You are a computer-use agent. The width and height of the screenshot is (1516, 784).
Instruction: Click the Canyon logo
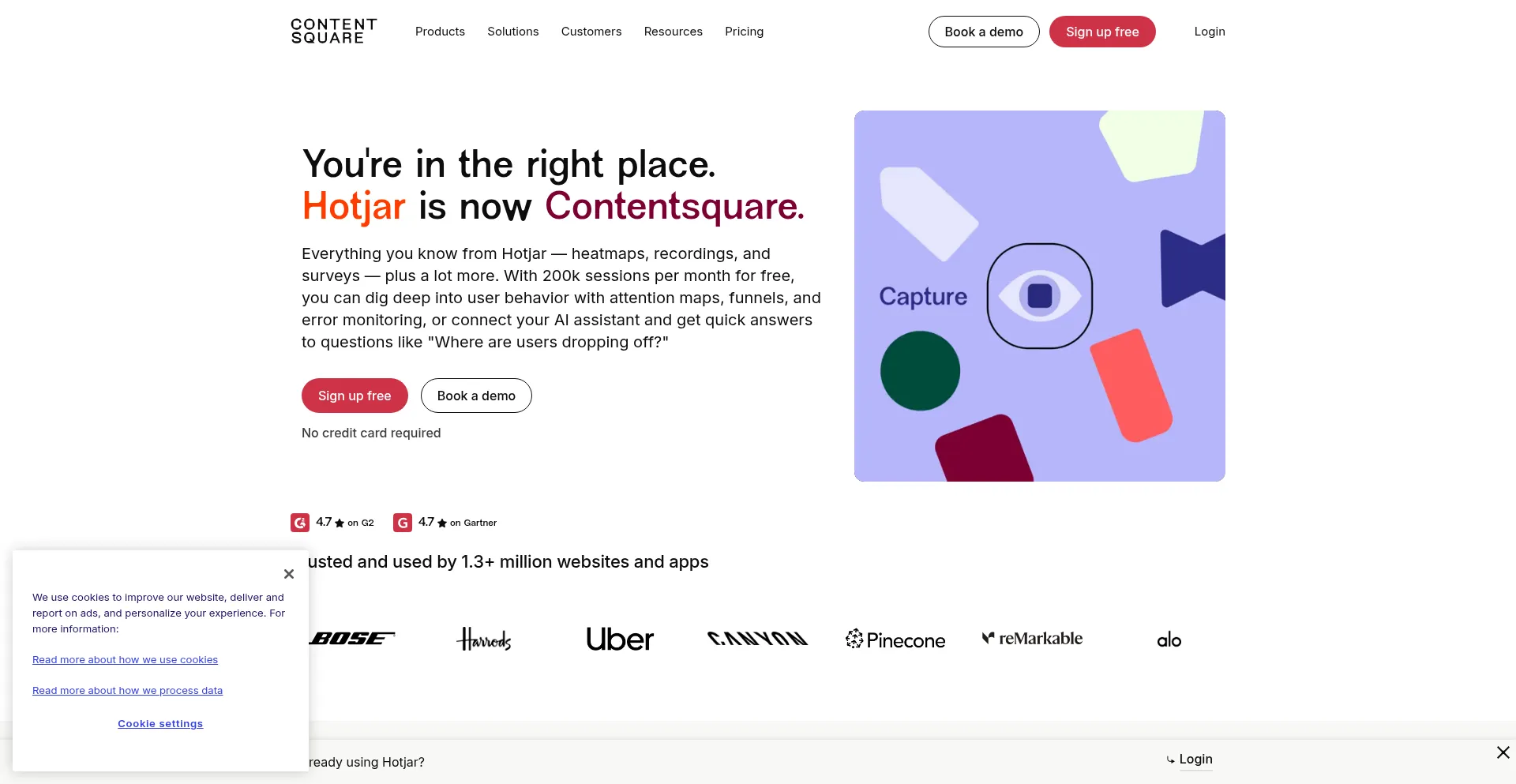758,638
